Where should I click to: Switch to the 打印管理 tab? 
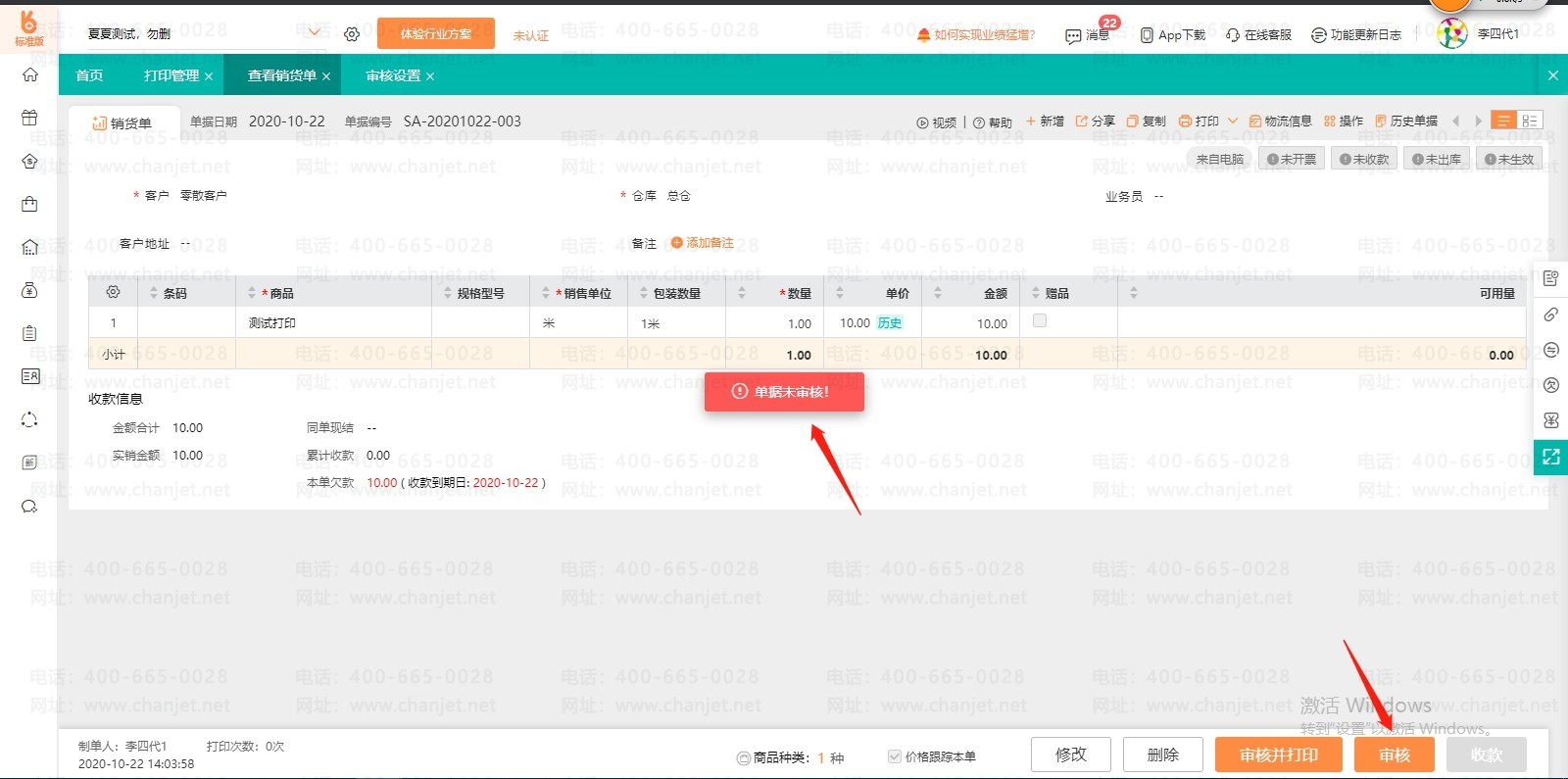click(171, 75)
